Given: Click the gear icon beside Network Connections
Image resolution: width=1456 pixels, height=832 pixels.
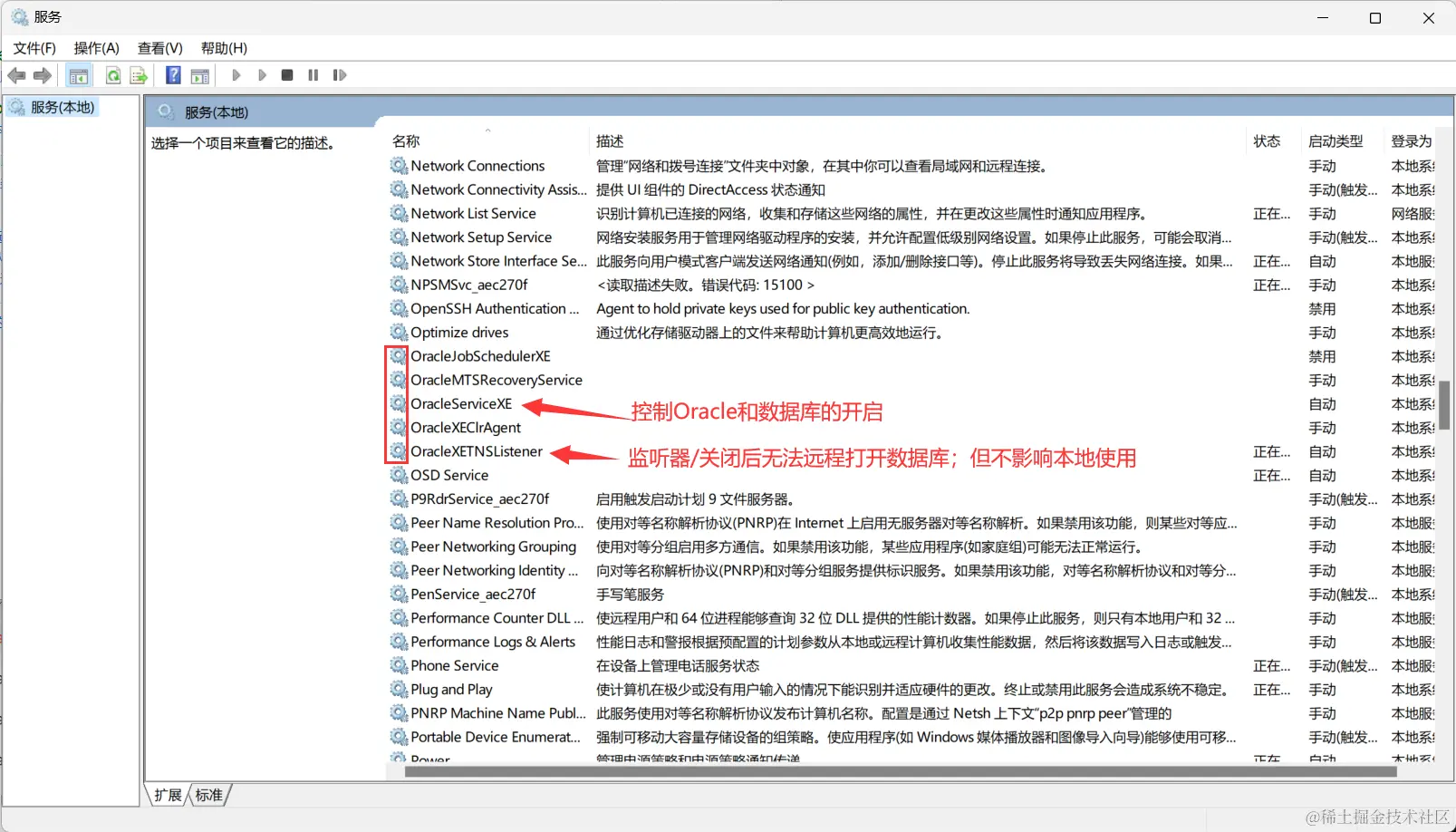Looking at the screenshot, I should [399, 165].
